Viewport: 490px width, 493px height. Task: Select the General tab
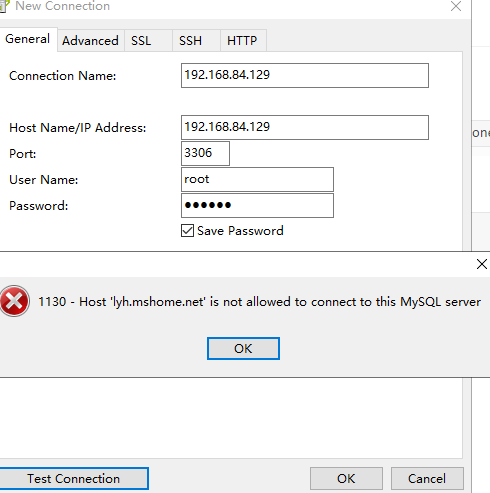pyautogui.click(x=28, y=39)
